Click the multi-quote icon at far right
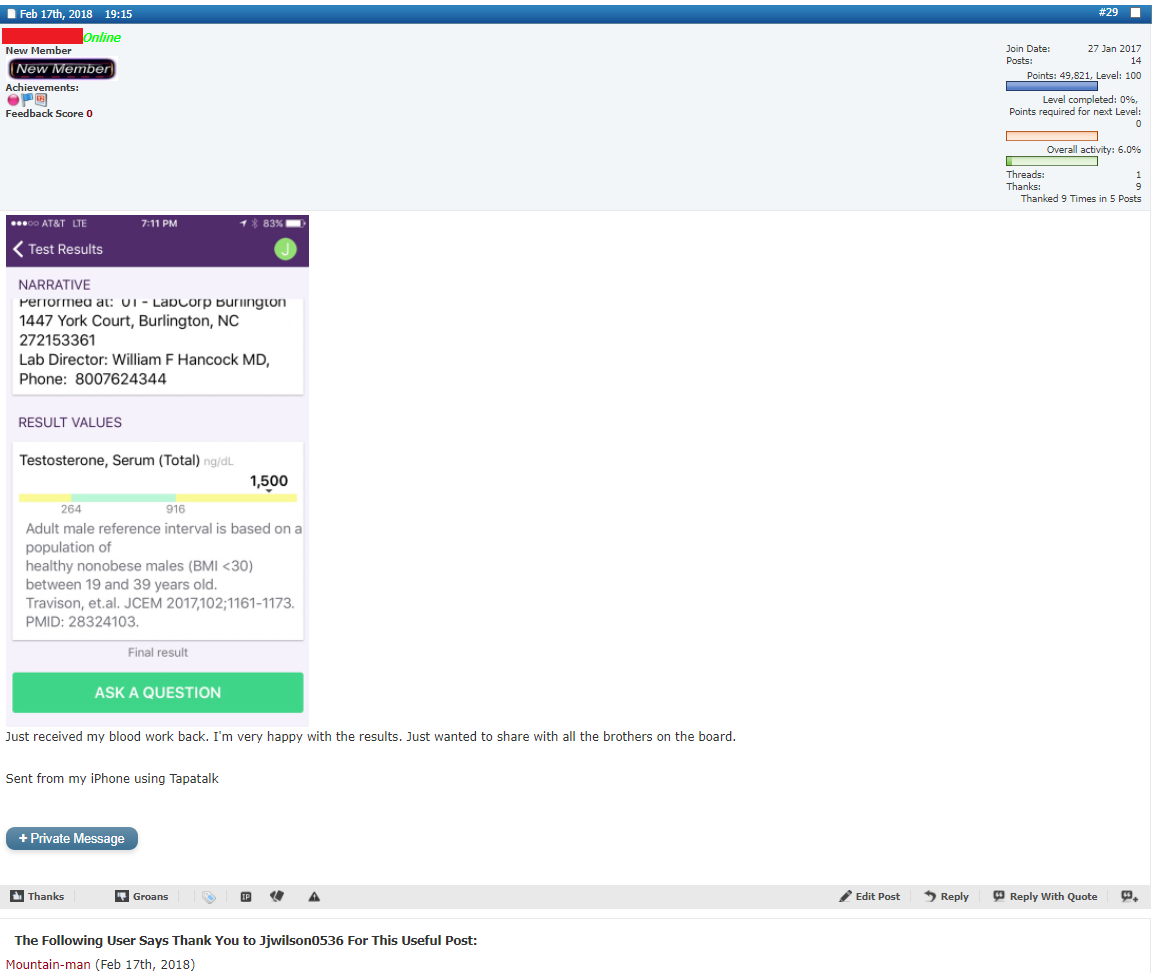1153x973 pixels. (x=1130, y=896)
